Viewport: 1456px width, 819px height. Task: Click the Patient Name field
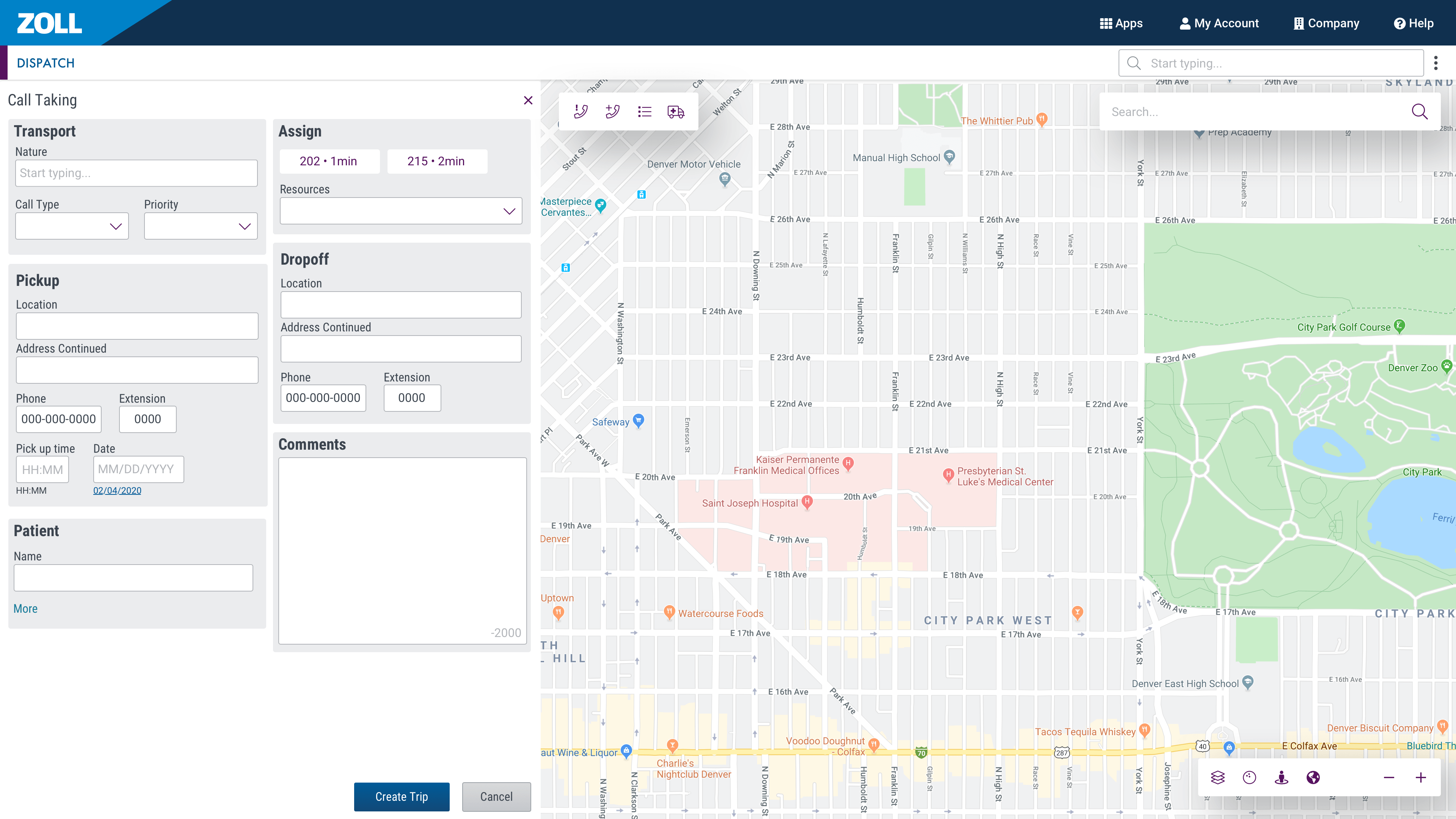pyautogui.click(x=133, y=577)
